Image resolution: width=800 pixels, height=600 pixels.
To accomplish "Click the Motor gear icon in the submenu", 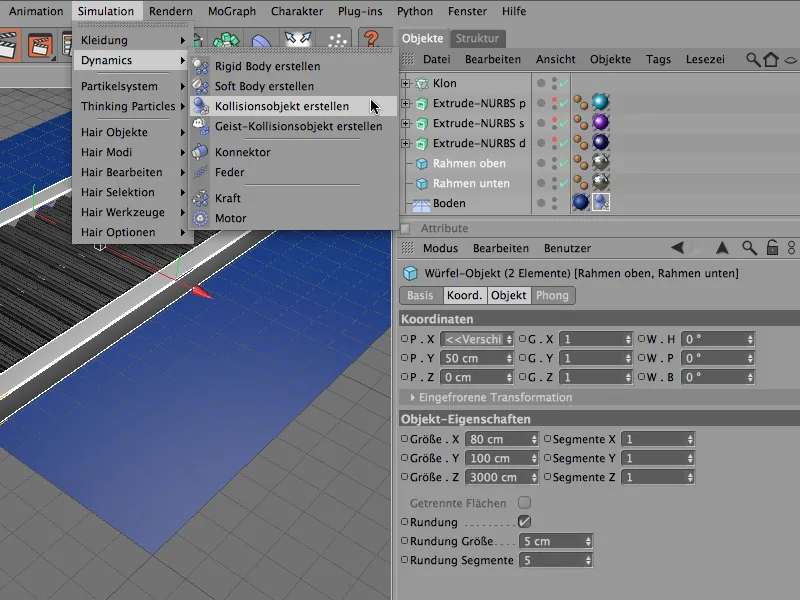I will [x=199, y=218].
